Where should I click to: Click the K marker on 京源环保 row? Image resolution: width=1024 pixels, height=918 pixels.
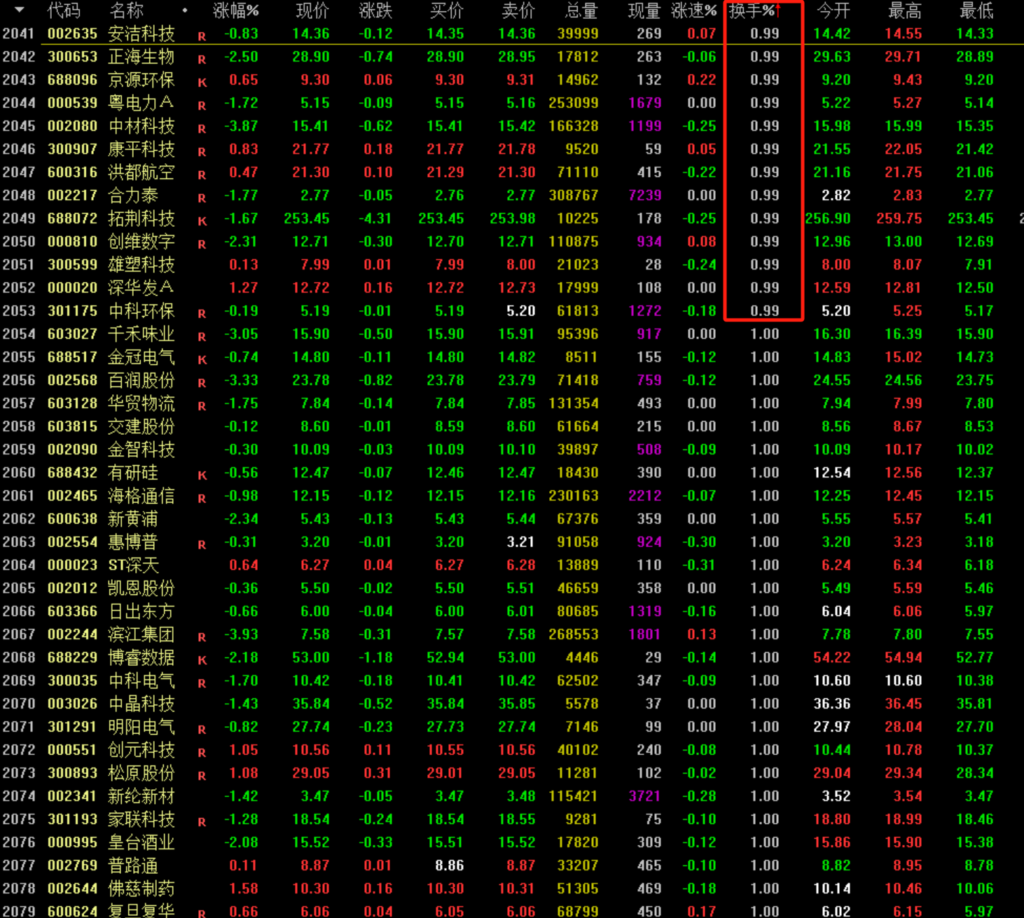point(202,82)
